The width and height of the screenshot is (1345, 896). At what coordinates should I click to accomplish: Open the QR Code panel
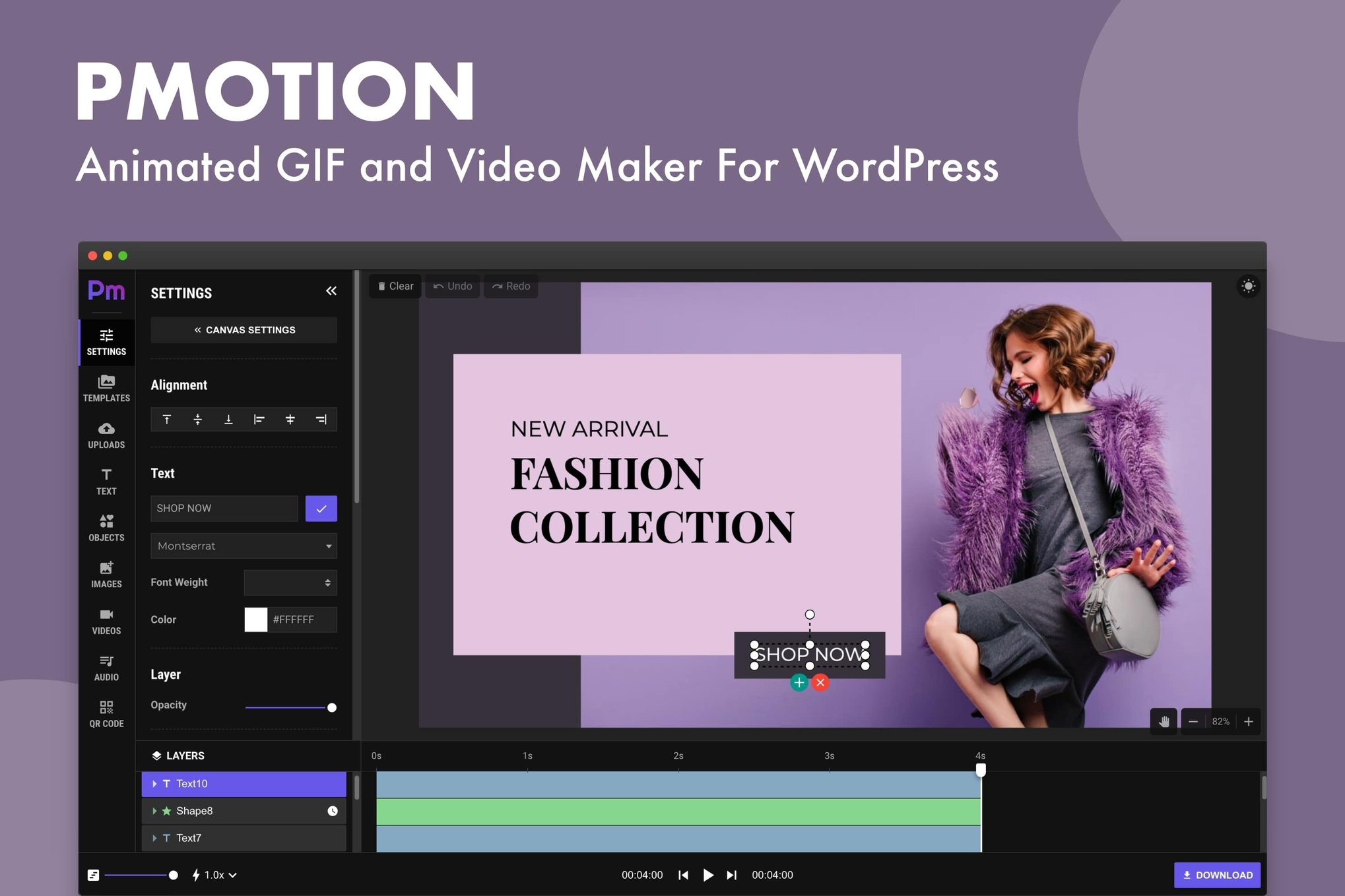(x=106, y=714)
